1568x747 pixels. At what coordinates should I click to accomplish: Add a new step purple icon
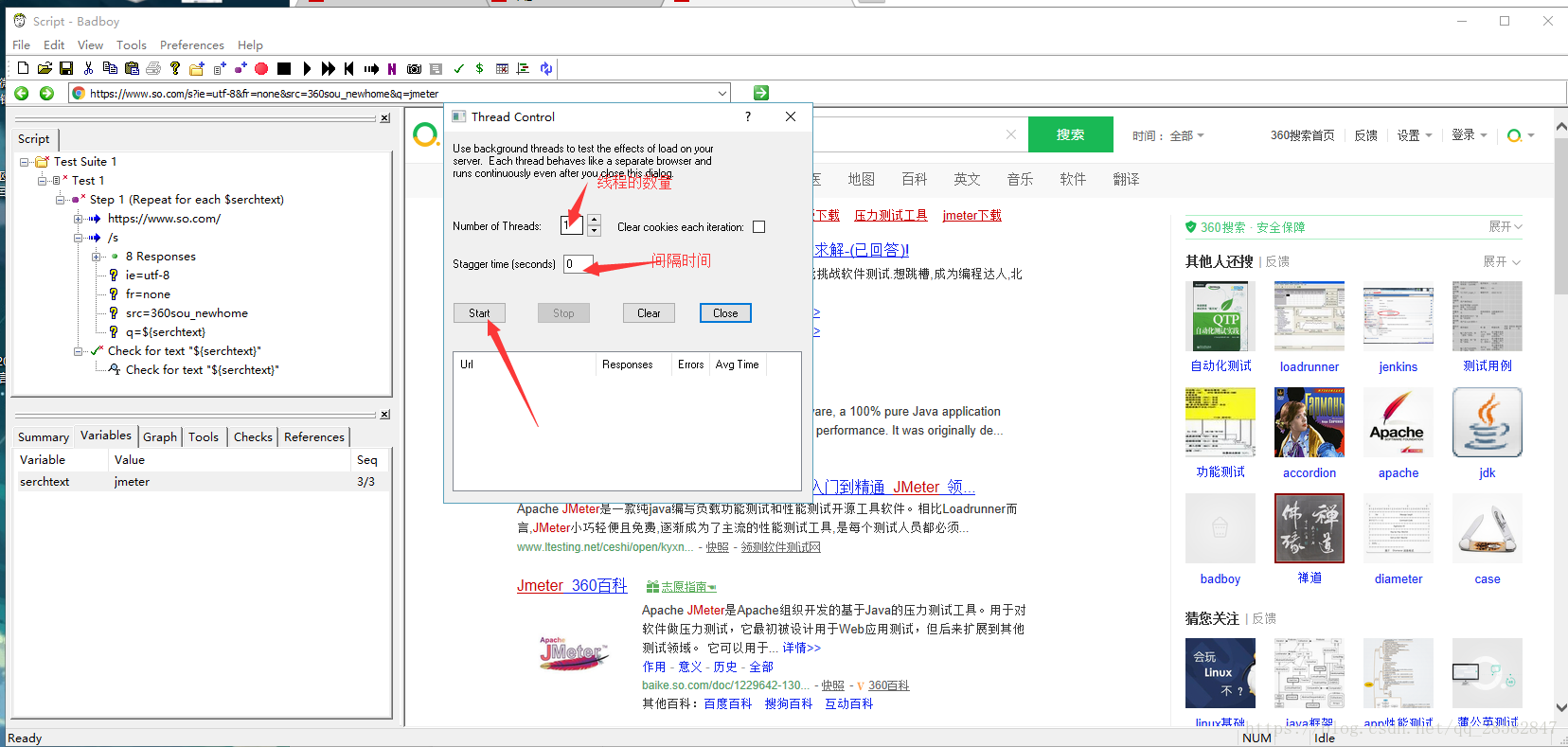click(241, 68)
